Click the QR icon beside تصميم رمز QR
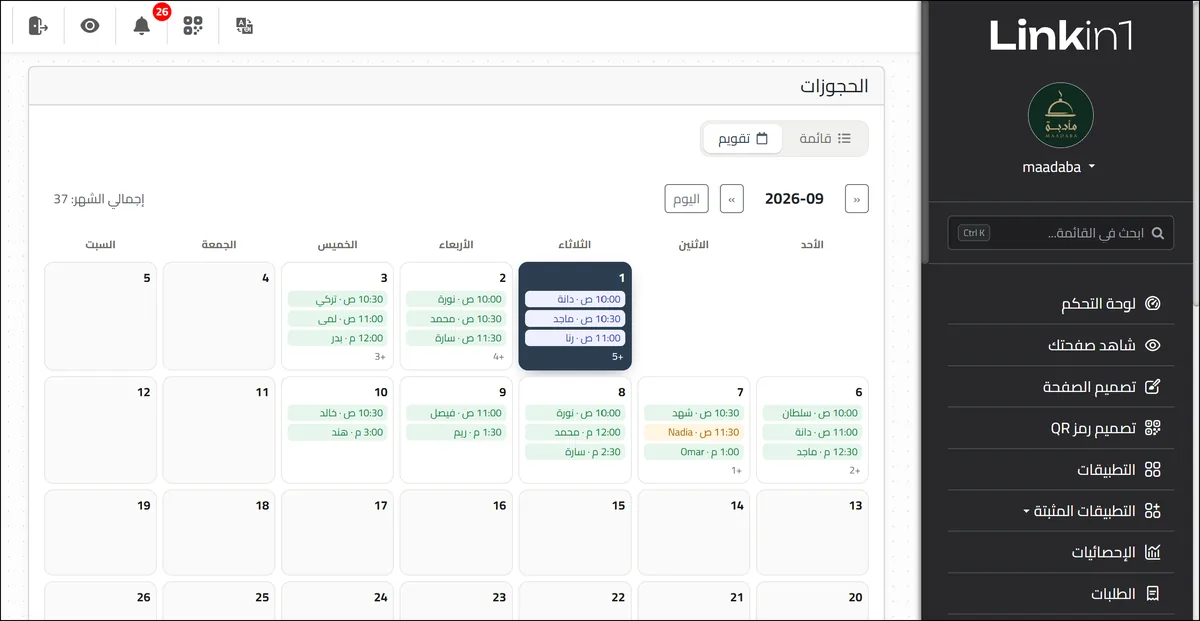The width and height of the screenshot is (1200, 621). [x=1153, y=428]
